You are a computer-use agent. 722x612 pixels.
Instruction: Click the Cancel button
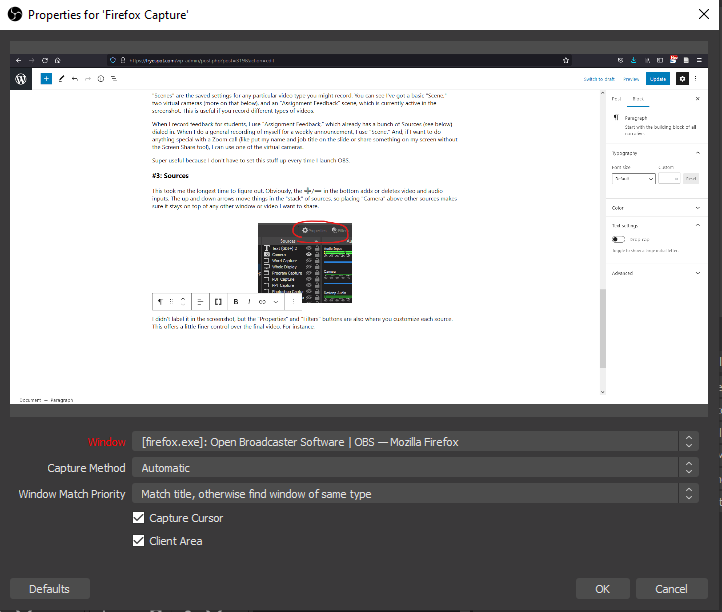coord(671,589)
